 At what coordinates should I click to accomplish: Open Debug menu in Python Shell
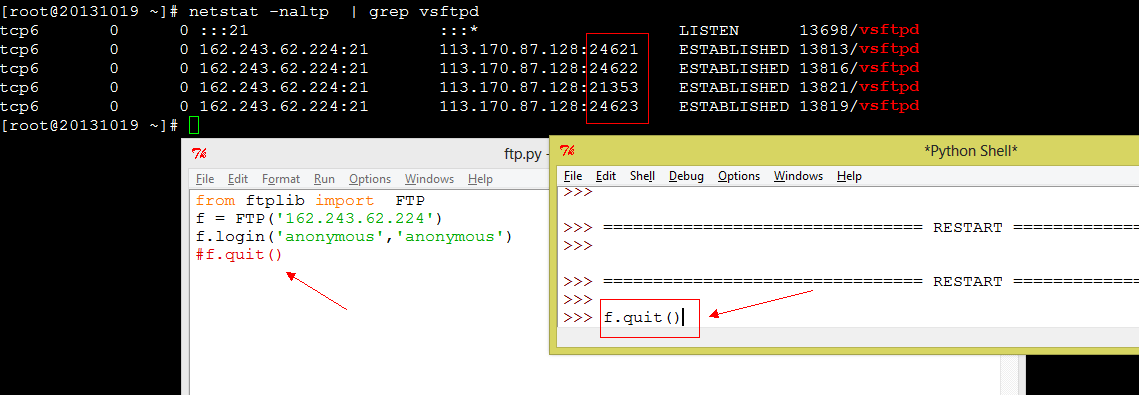[686, 176]
